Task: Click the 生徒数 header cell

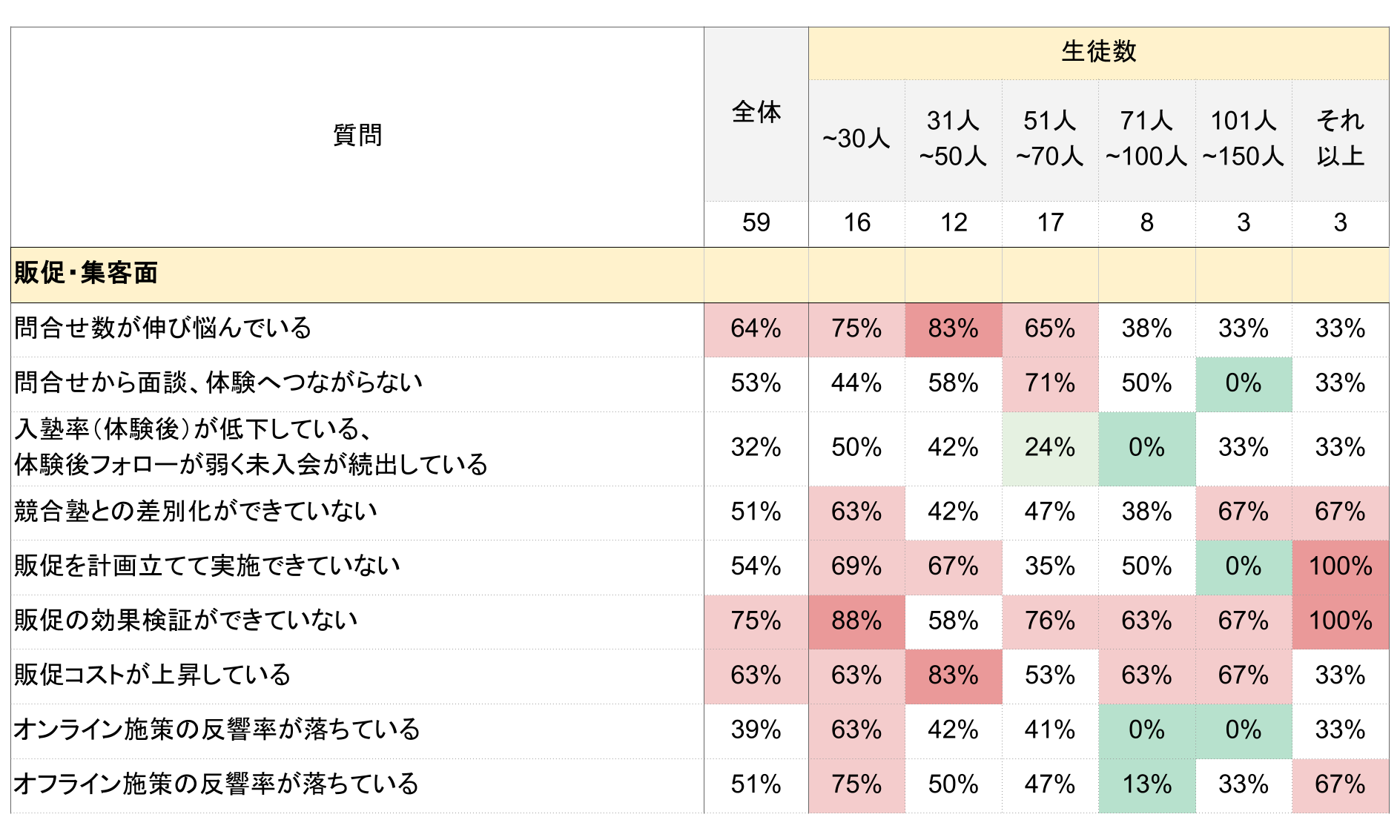Action: (x=1098, y=52)
